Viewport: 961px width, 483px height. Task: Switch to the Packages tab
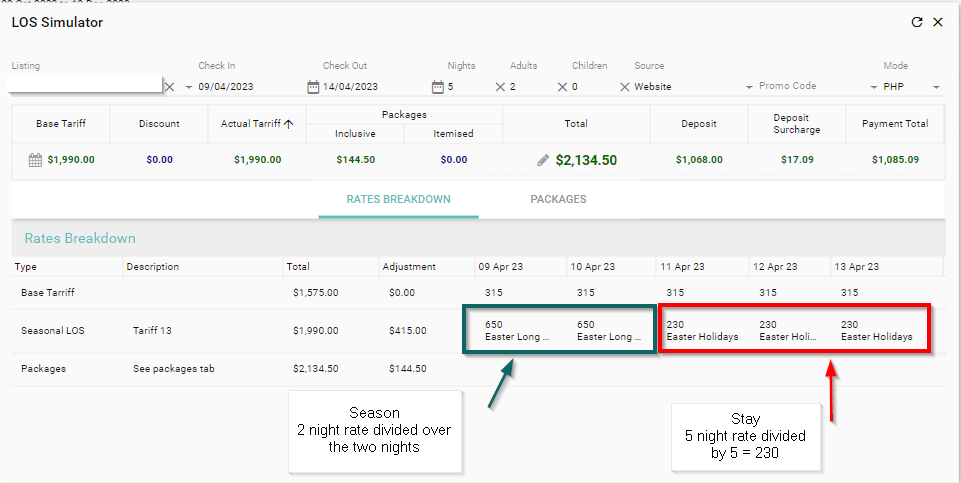pos(558,199)
